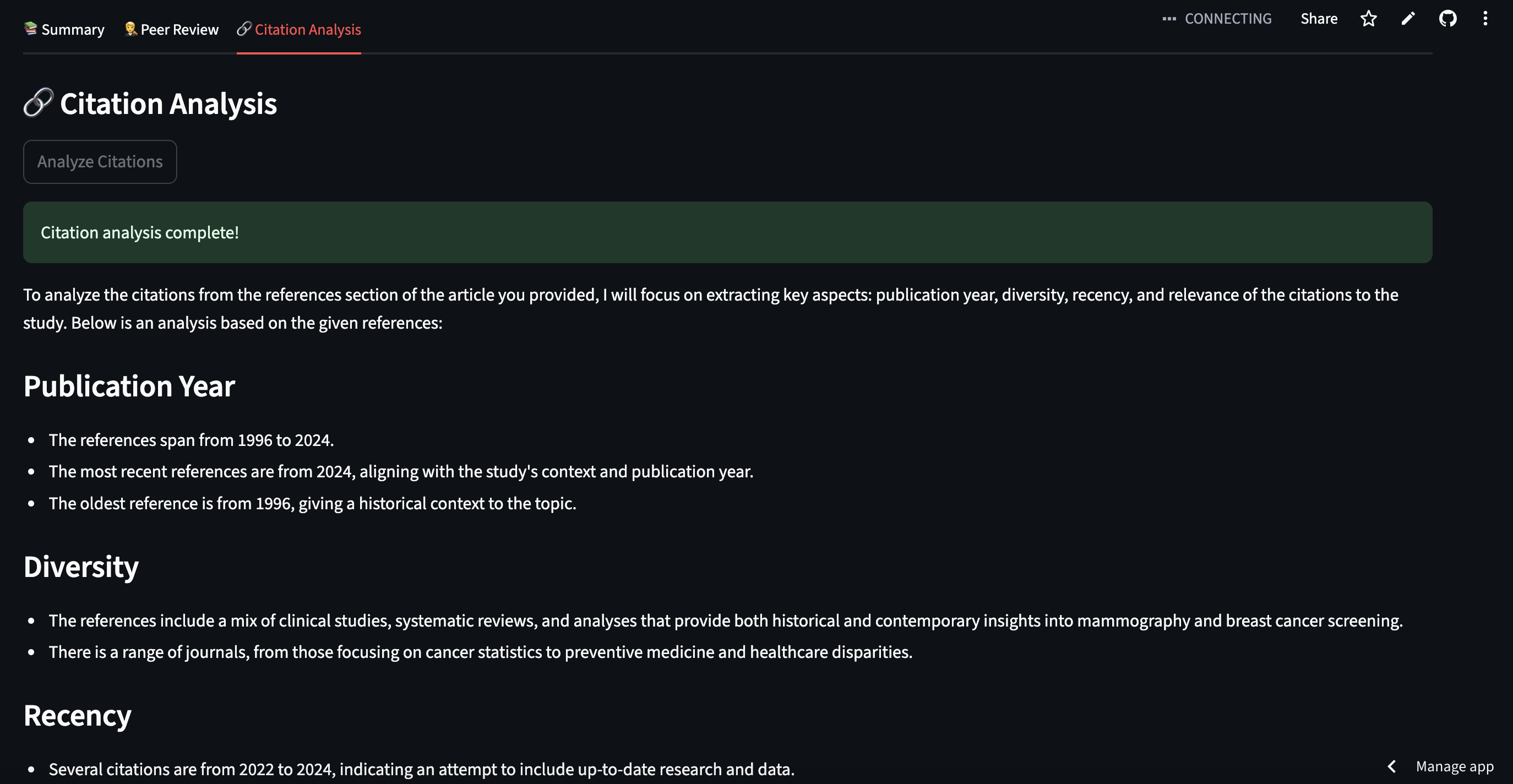Image resolution: width=1513 pixels, height=784 pixels.
Task: Click the CONNECTING status text
Action: point(1228,19)
